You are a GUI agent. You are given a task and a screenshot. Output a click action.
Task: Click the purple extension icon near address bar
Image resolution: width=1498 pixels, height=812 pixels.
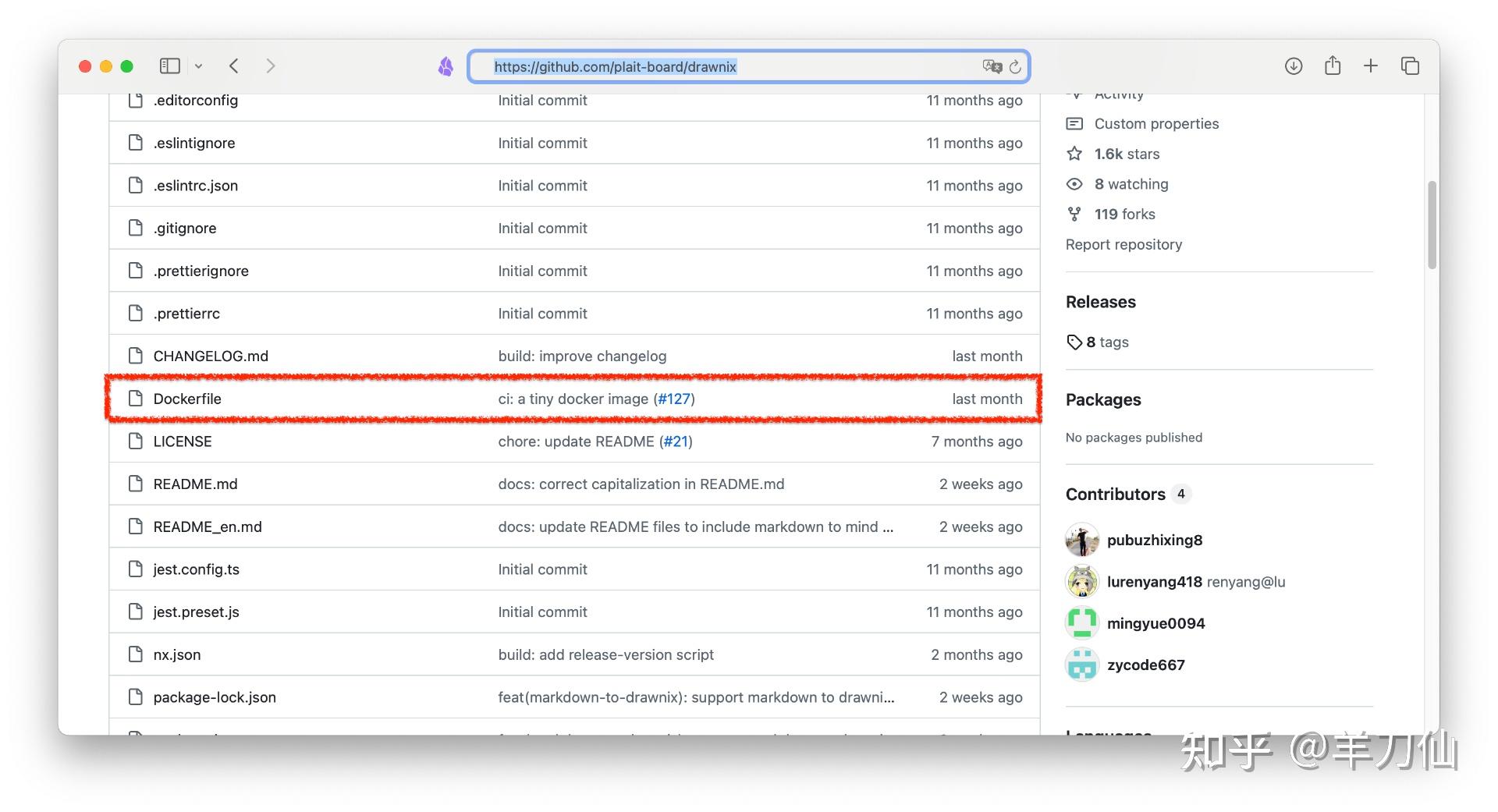(x=445, y=66)
